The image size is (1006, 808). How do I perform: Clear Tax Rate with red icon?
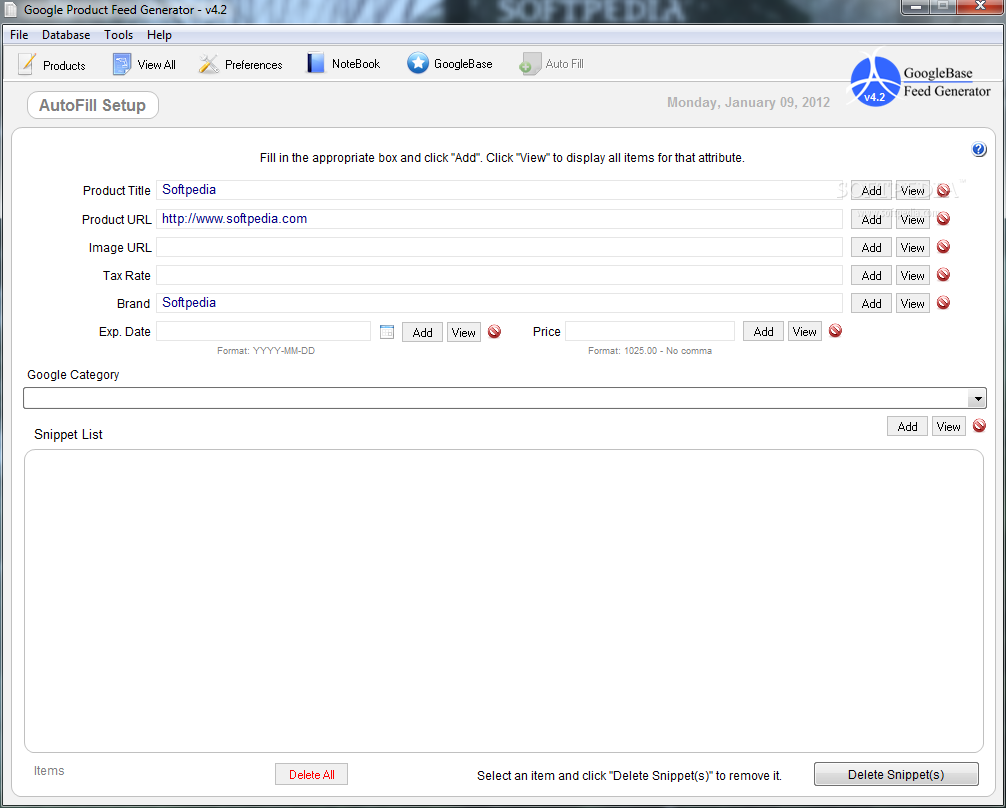(943, 275)
